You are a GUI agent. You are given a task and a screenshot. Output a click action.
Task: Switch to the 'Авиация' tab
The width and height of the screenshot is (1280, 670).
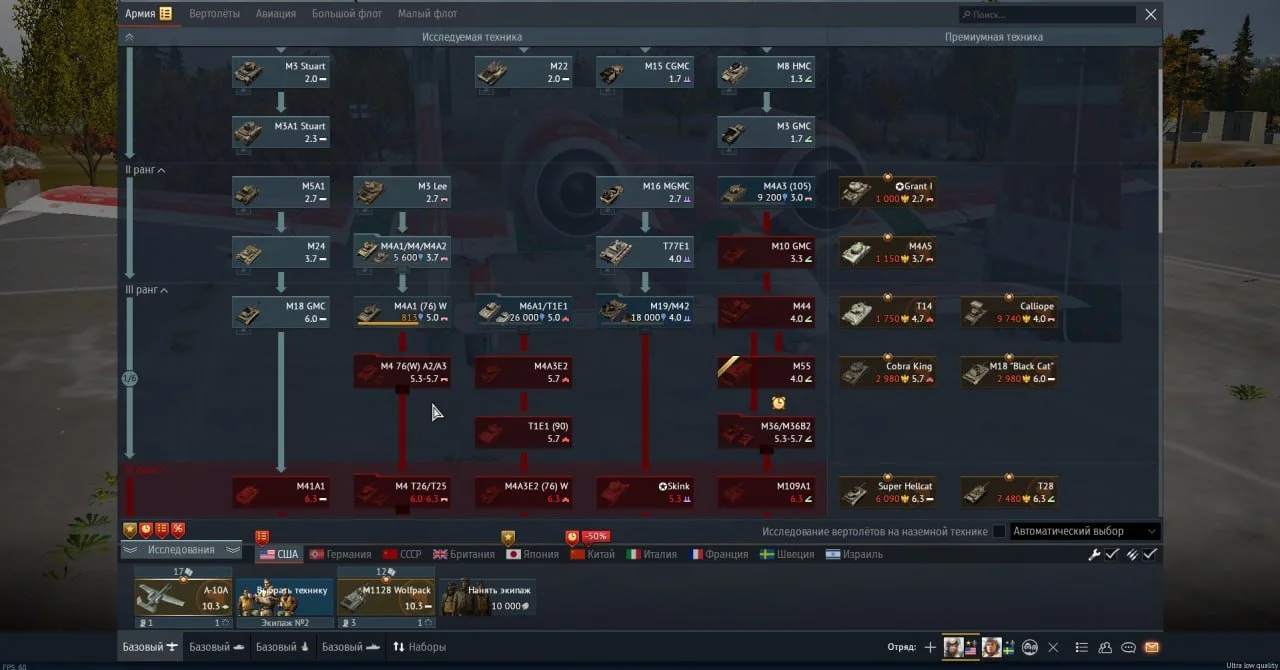[x=275, y=14]
